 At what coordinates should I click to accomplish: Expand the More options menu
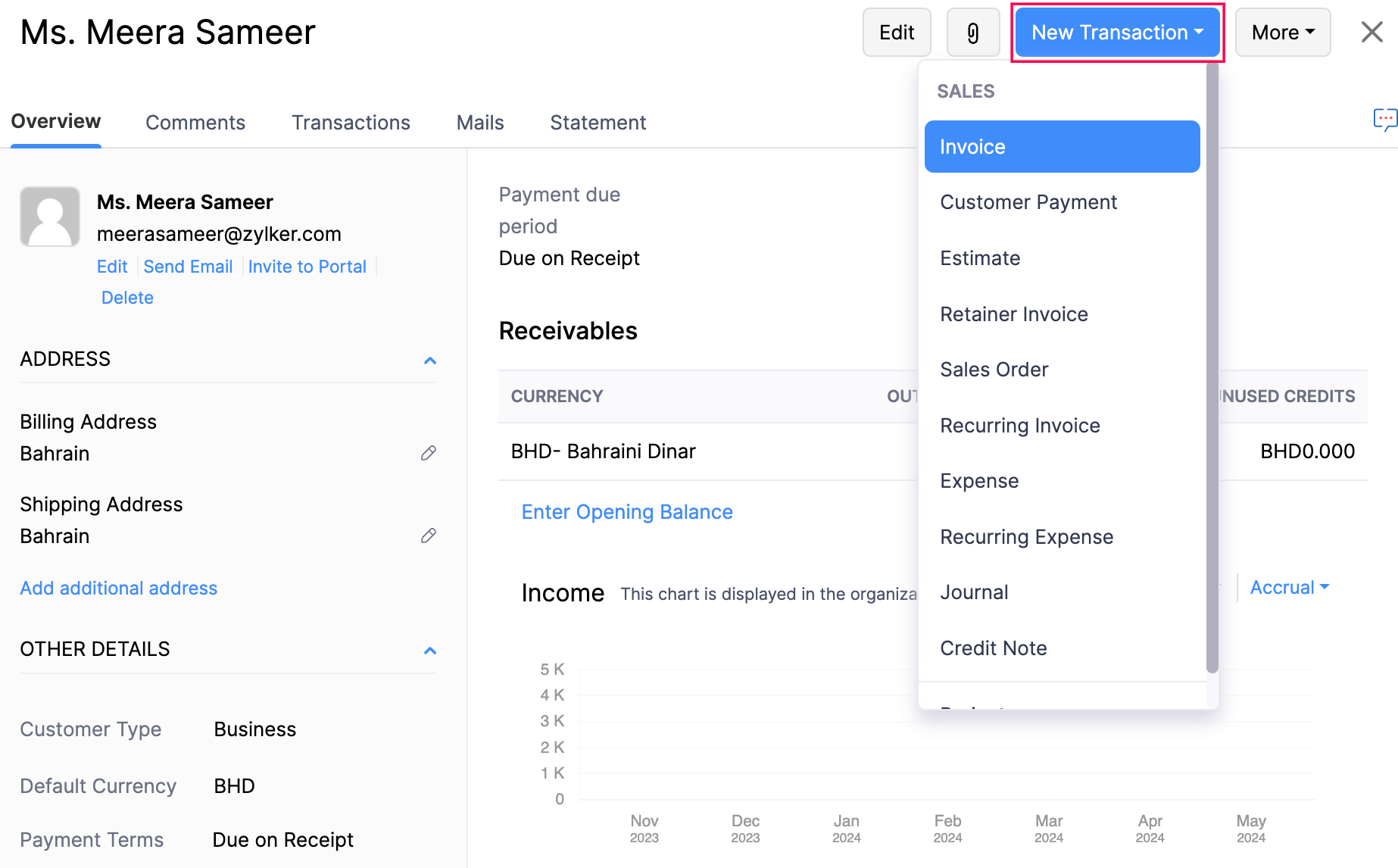[1282, 33]
